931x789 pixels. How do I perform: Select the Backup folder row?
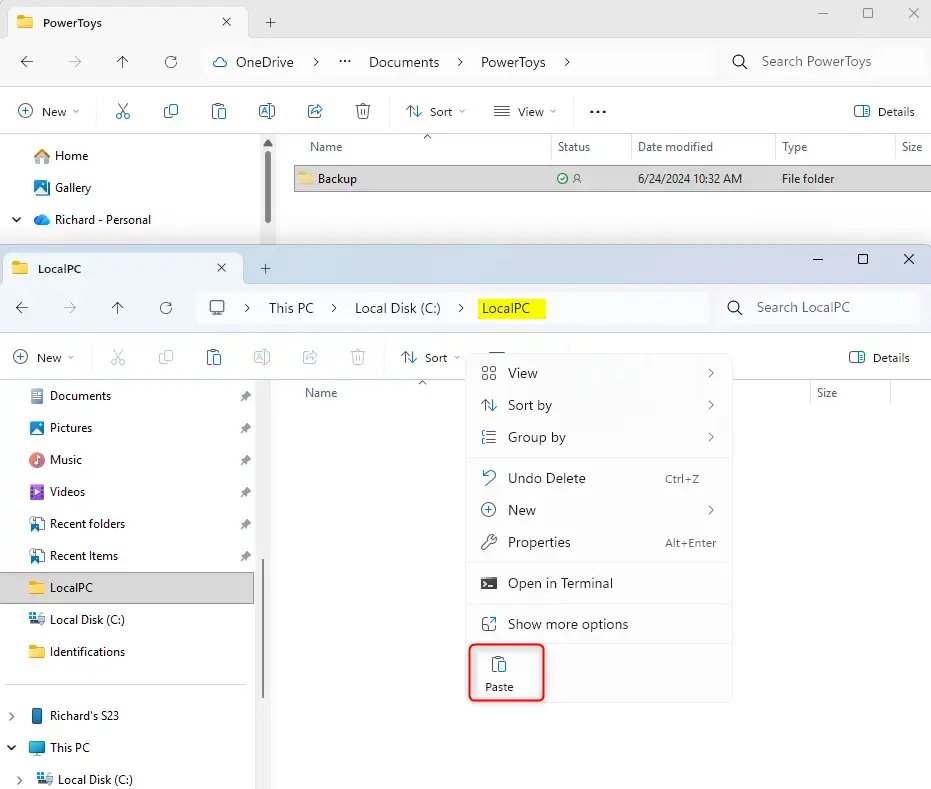click(x=612, y=179)
